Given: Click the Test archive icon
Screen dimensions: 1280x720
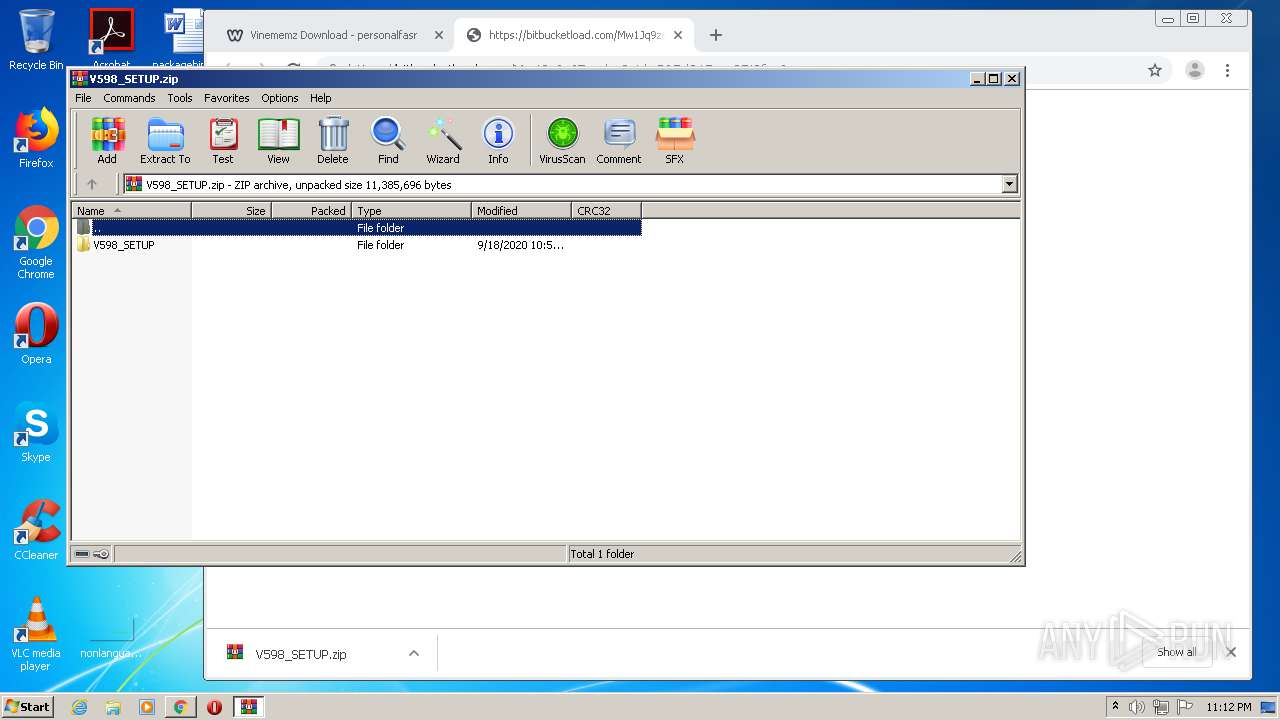Looking at the screenshot, I should click(223, 140).
